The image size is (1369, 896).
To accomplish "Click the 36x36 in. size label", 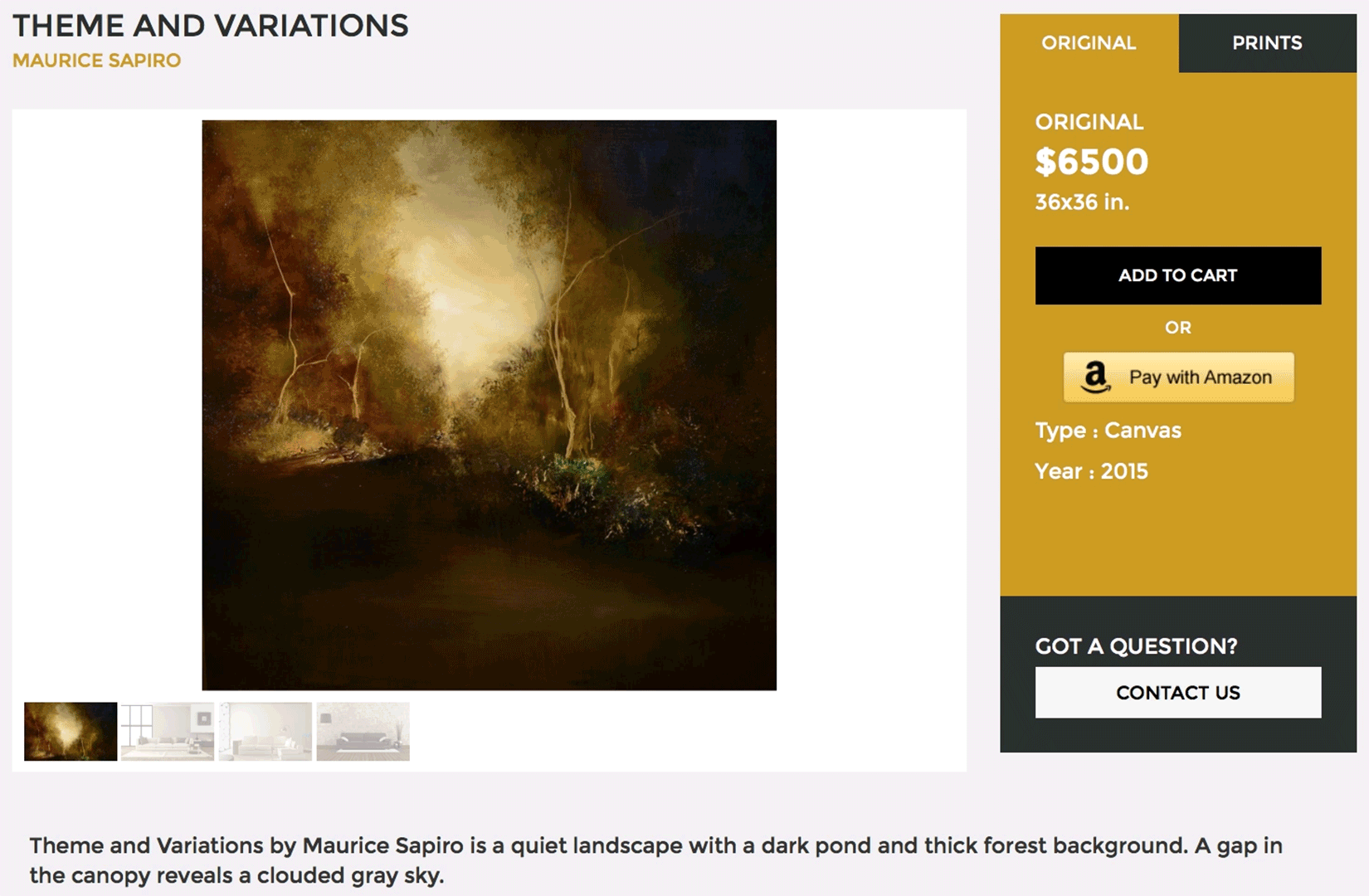I will 1082,202.
